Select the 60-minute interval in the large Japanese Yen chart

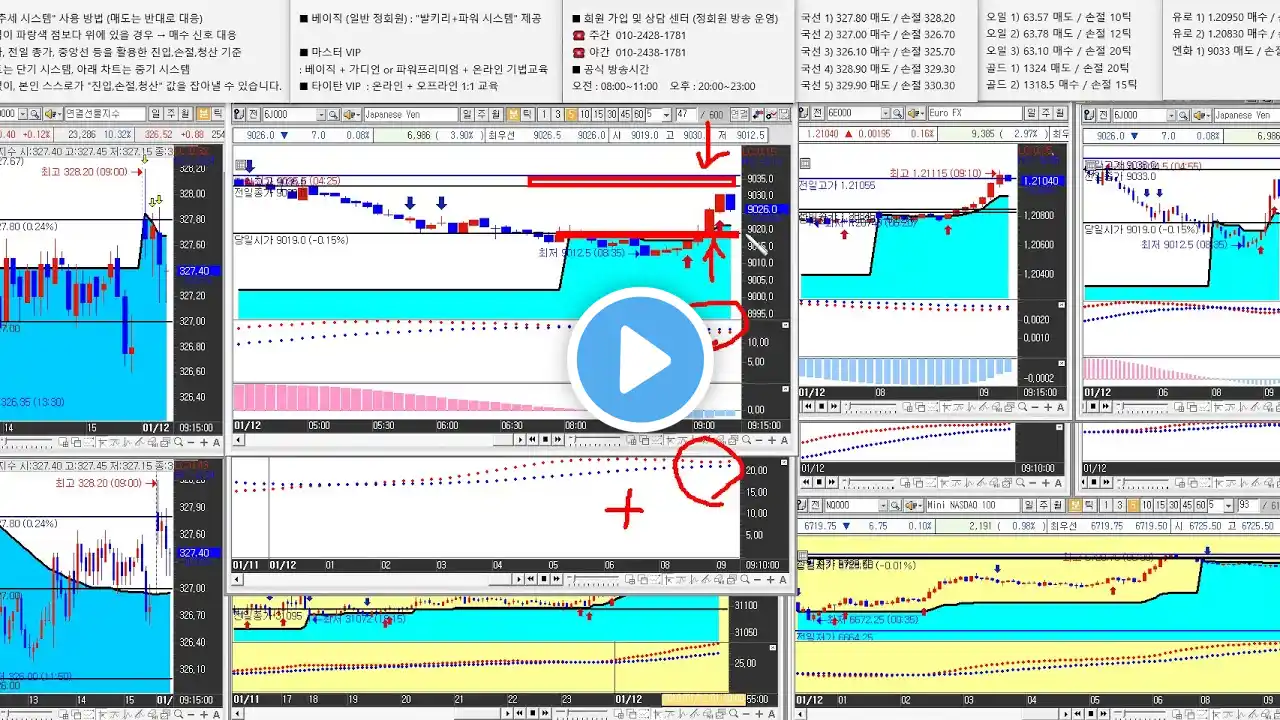pos(638,115)
